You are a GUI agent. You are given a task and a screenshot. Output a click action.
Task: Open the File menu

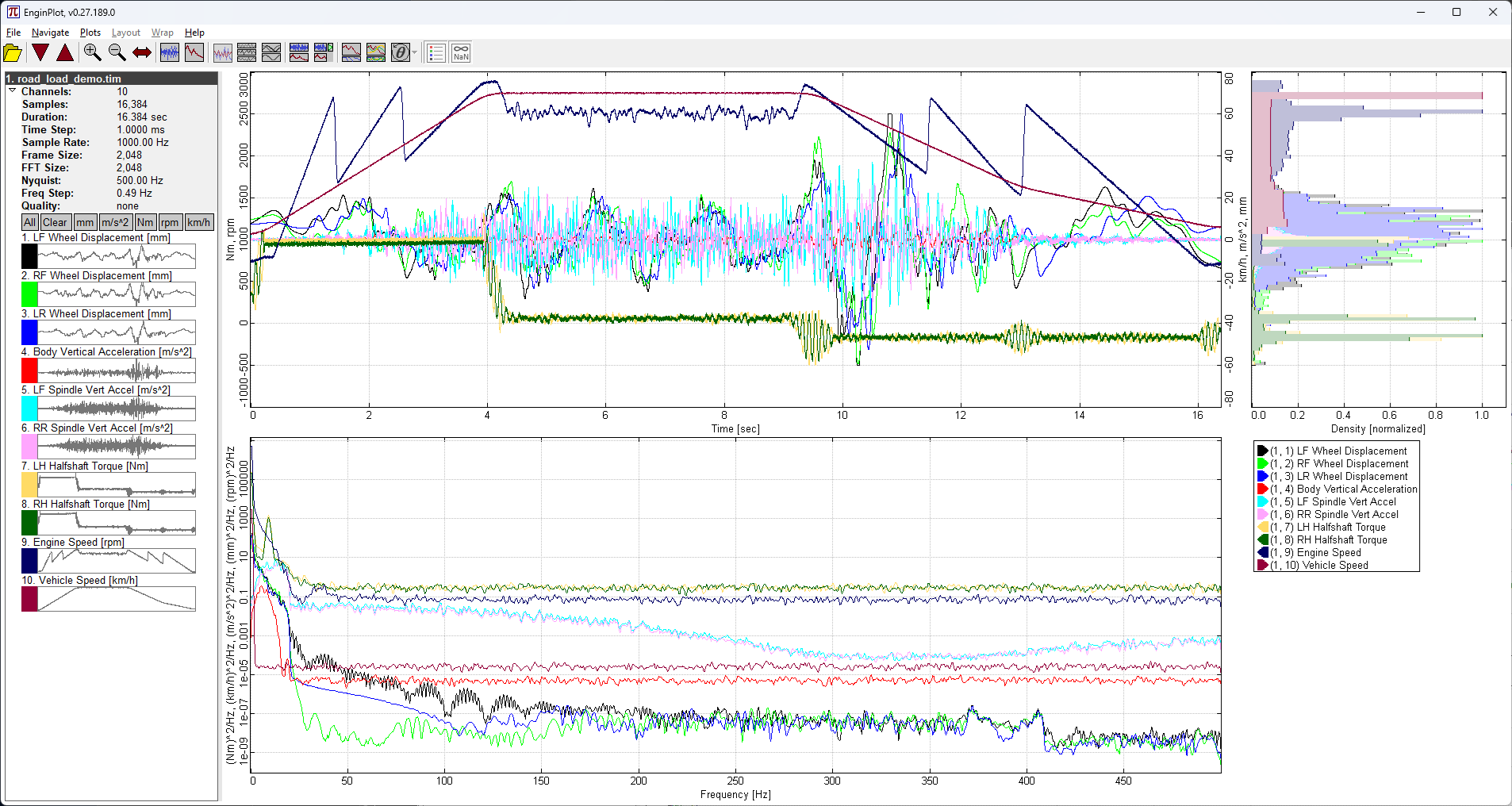[13, 33]
